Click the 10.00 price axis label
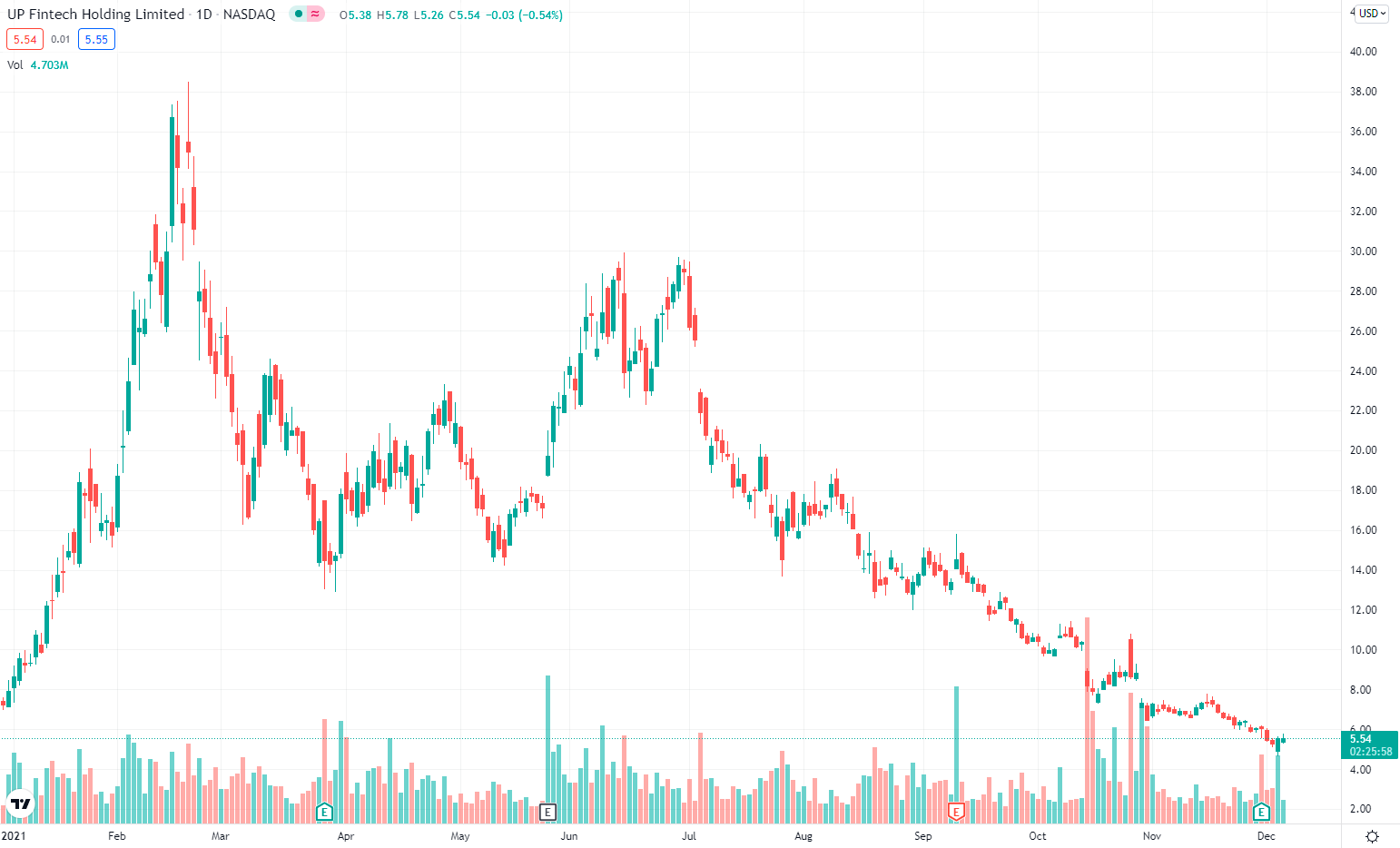Screen dimensions: 1400x848 pyautogui.click(x=1363, y=650)
